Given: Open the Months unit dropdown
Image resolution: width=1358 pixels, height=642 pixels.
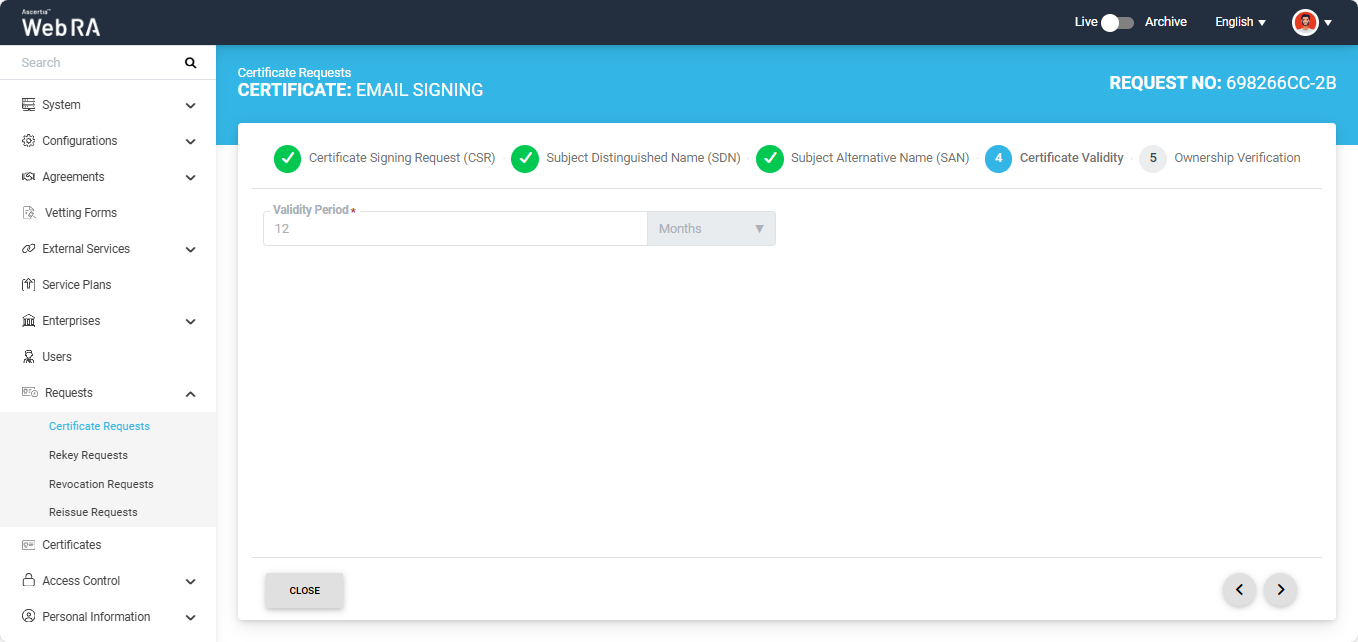Looking at the screenshot, I should click(x=711, y=229).
